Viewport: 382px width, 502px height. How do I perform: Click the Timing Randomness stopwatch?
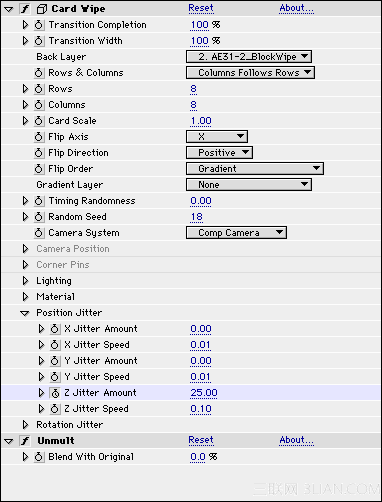39,201
